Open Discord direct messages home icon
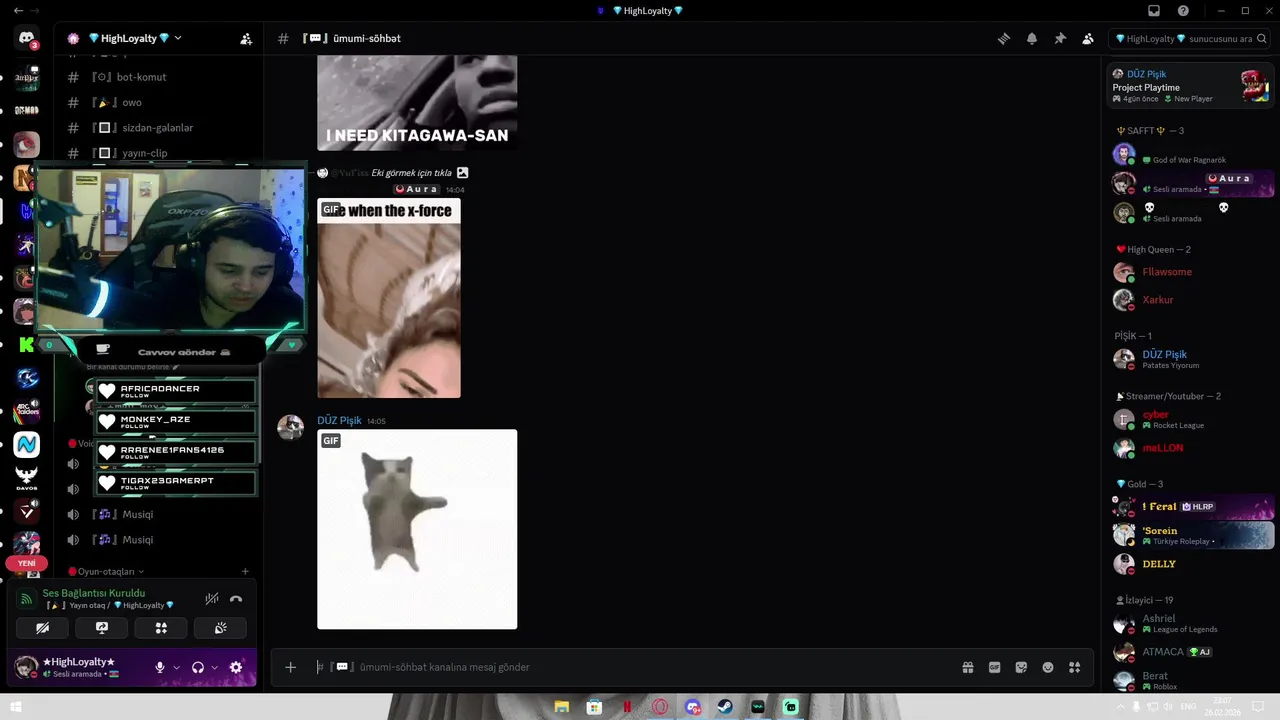The image size is (1280, 720). (x=27, y=39)
